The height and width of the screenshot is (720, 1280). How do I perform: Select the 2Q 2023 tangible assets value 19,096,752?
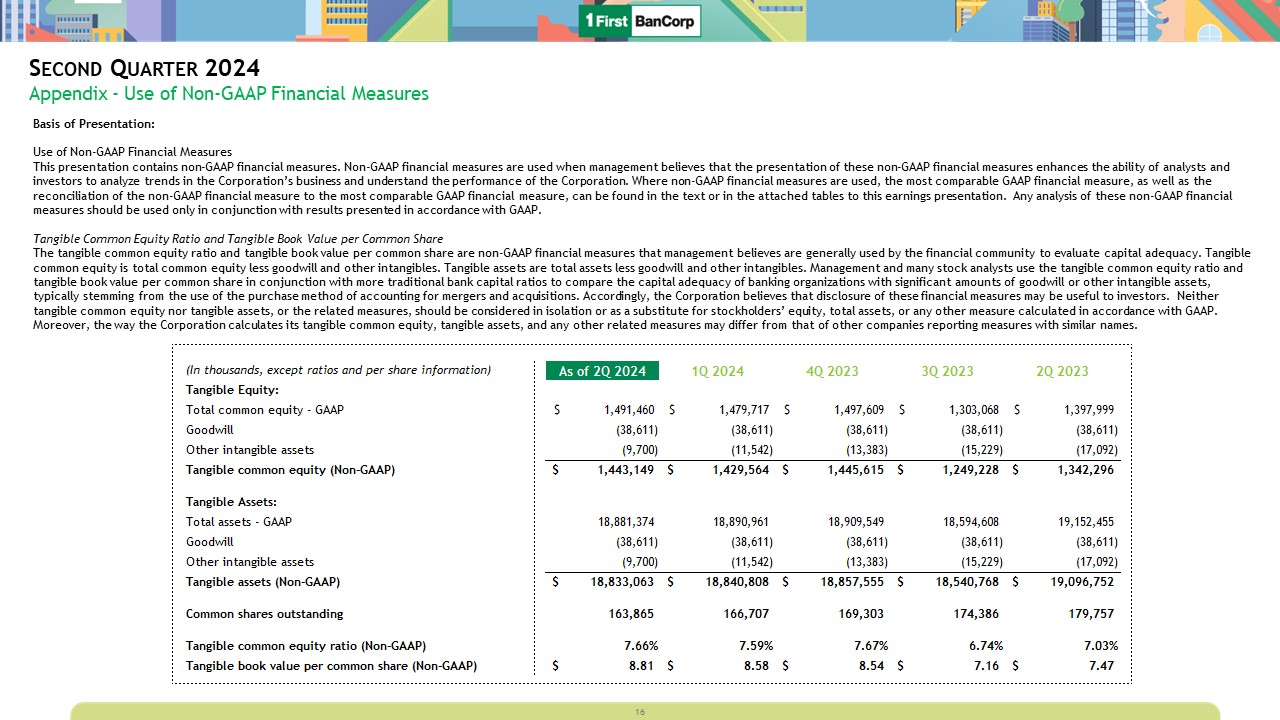(x=1078, y=582)
